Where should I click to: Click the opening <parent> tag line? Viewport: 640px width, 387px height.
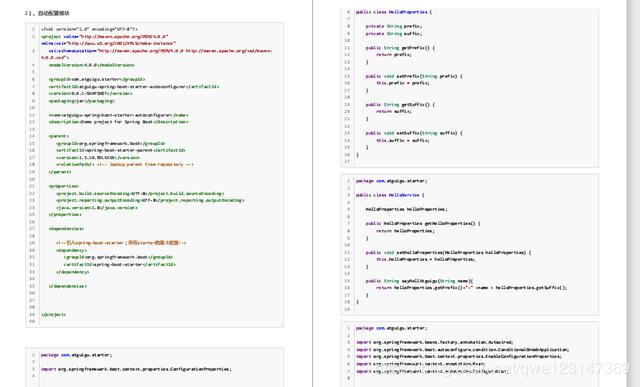point(59,136)
